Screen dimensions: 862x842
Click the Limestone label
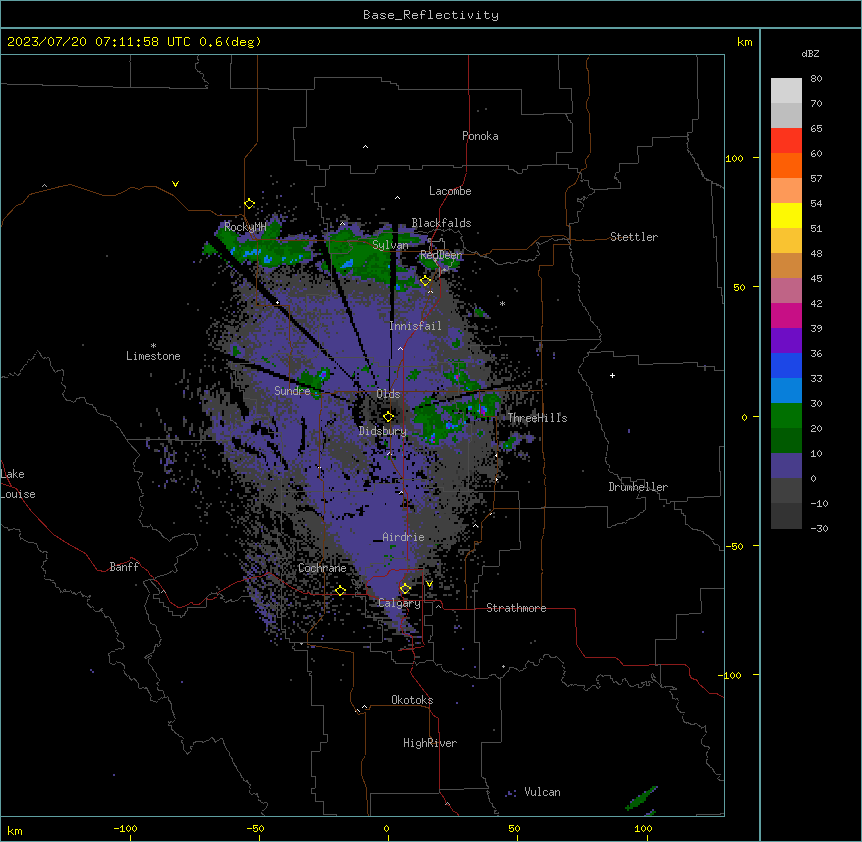tap(153, 356)
